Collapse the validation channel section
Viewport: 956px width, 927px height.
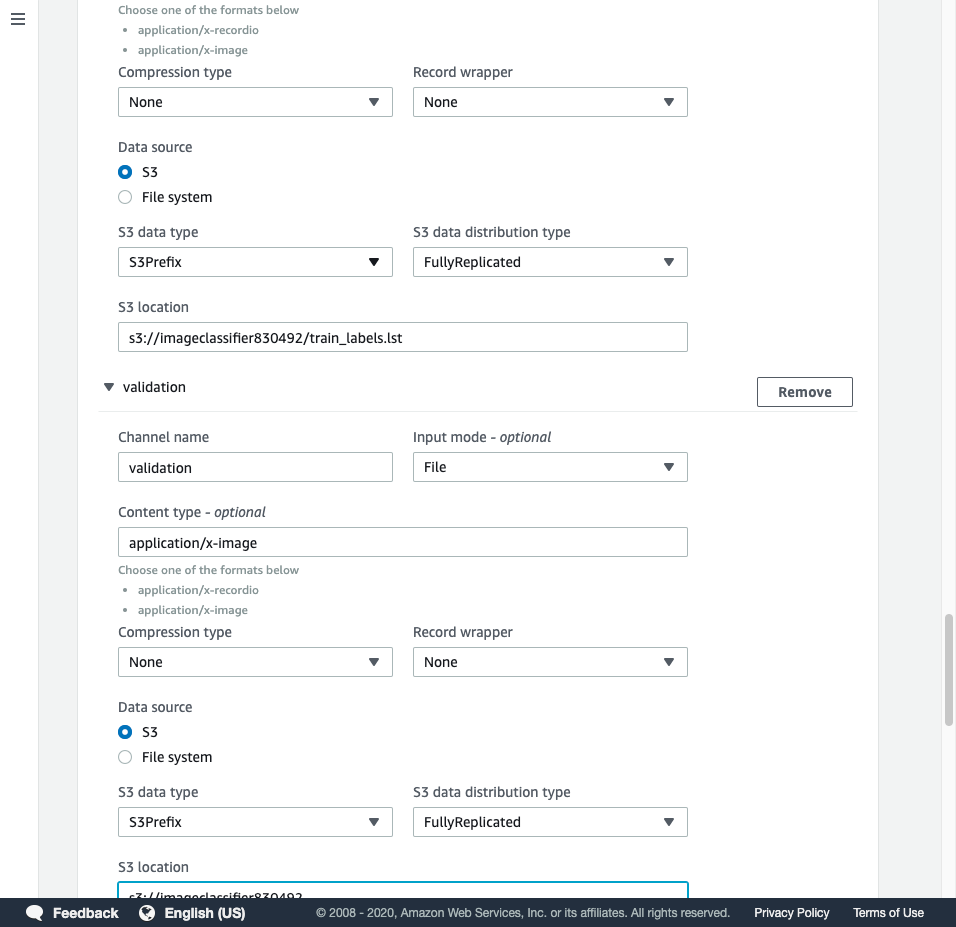point(108,387)
